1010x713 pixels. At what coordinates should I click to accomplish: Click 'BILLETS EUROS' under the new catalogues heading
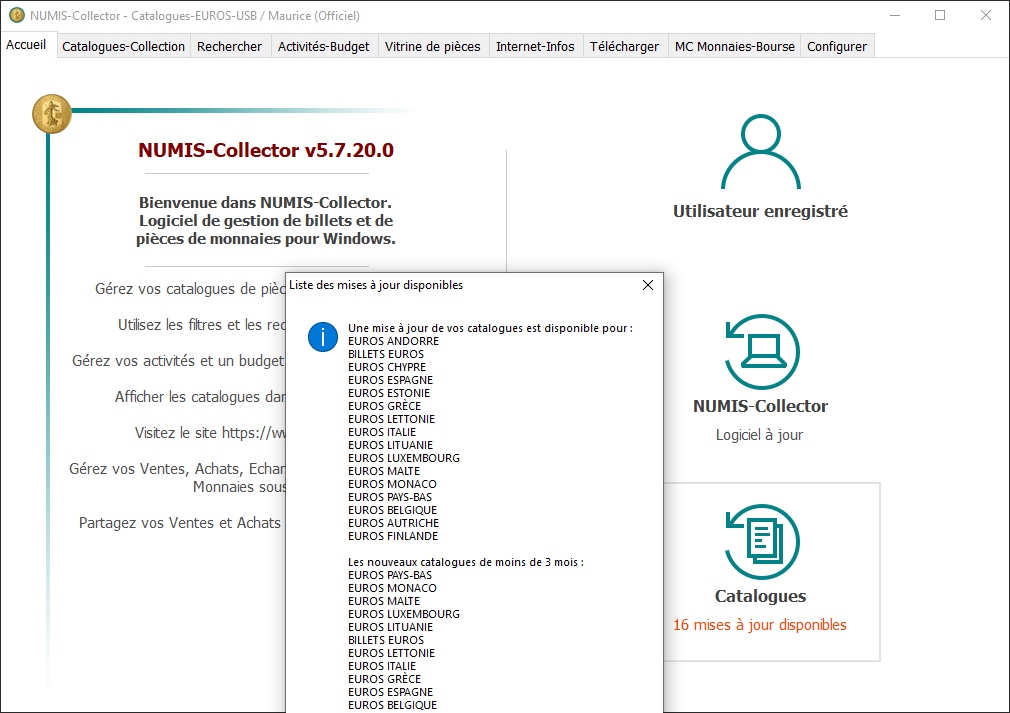[x=386, y=640]
